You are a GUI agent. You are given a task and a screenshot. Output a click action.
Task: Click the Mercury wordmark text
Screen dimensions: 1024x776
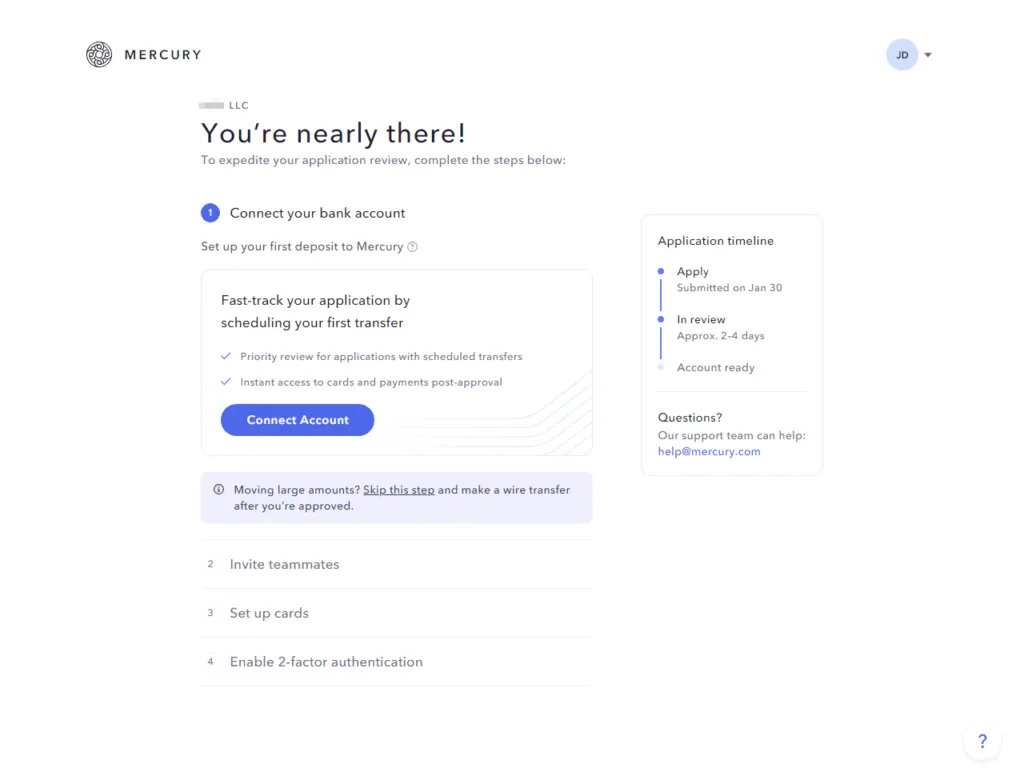pos(163,55)
